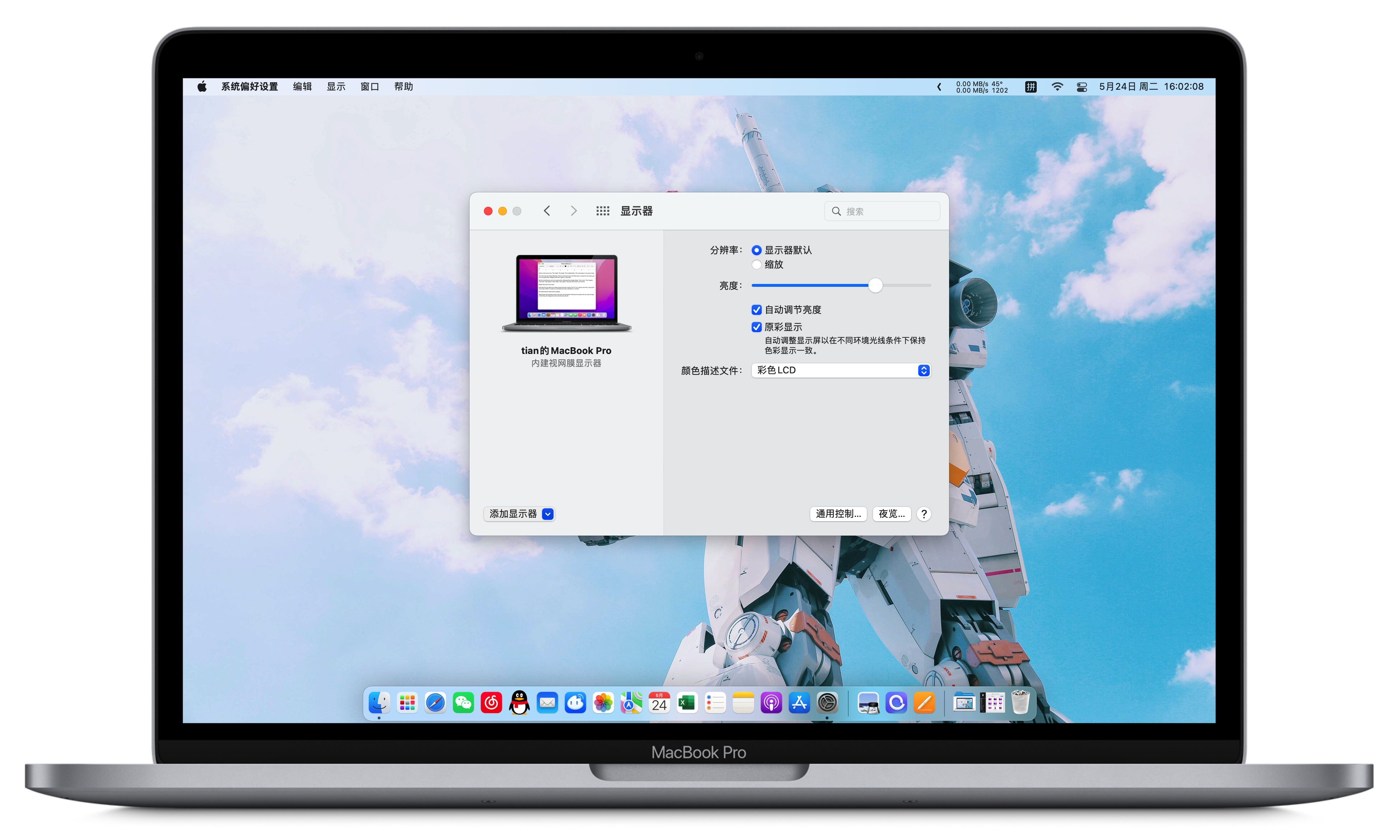
Task: Open the 帮助 menu in the menu bar
Action: (x=403, y=86)
